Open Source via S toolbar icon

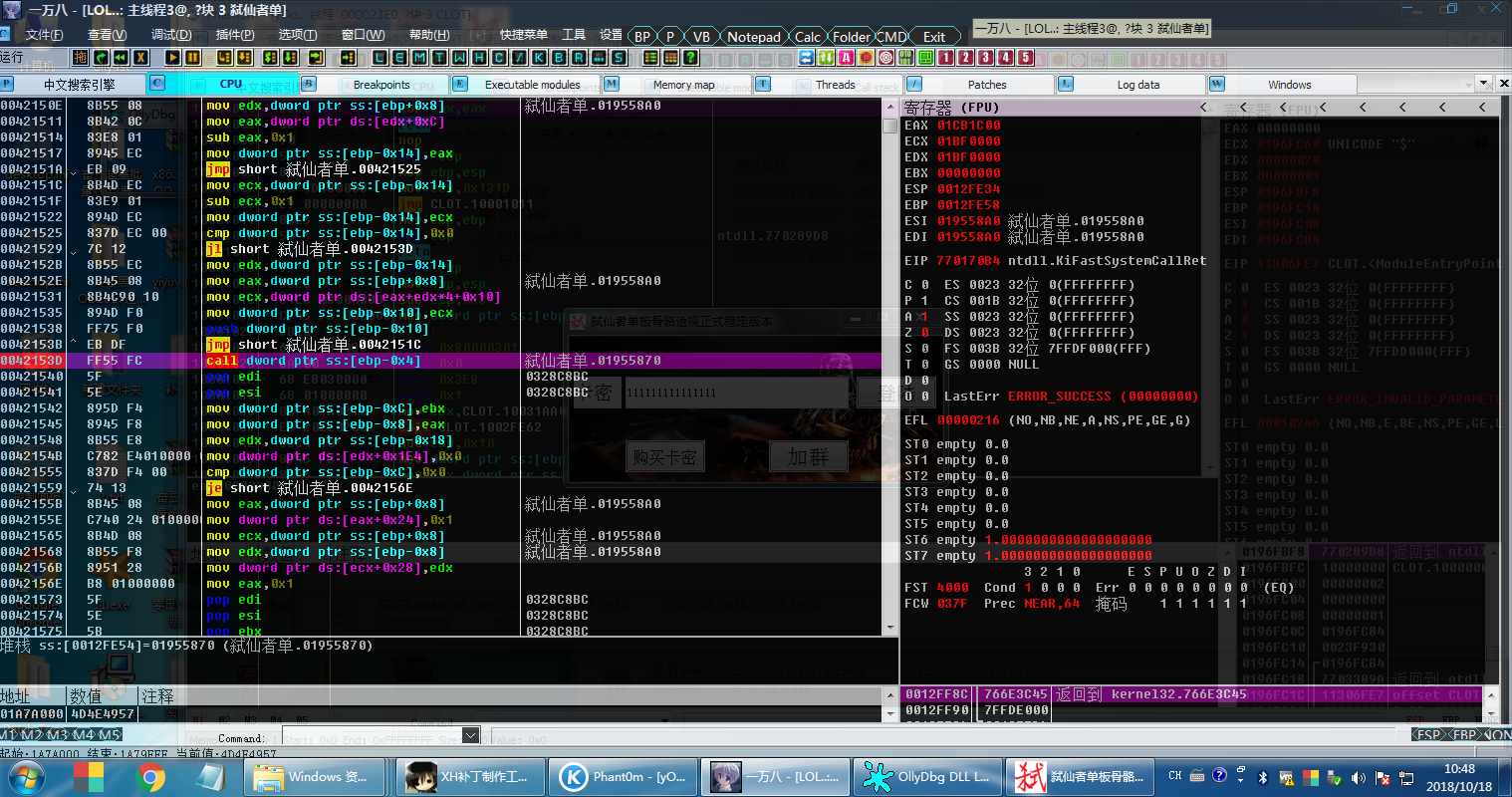[618, 58]
